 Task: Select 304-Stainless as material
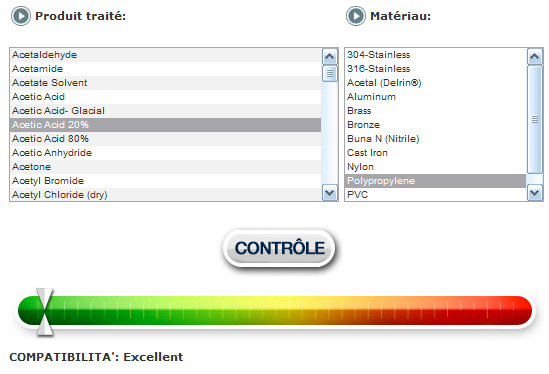[436, 55]
